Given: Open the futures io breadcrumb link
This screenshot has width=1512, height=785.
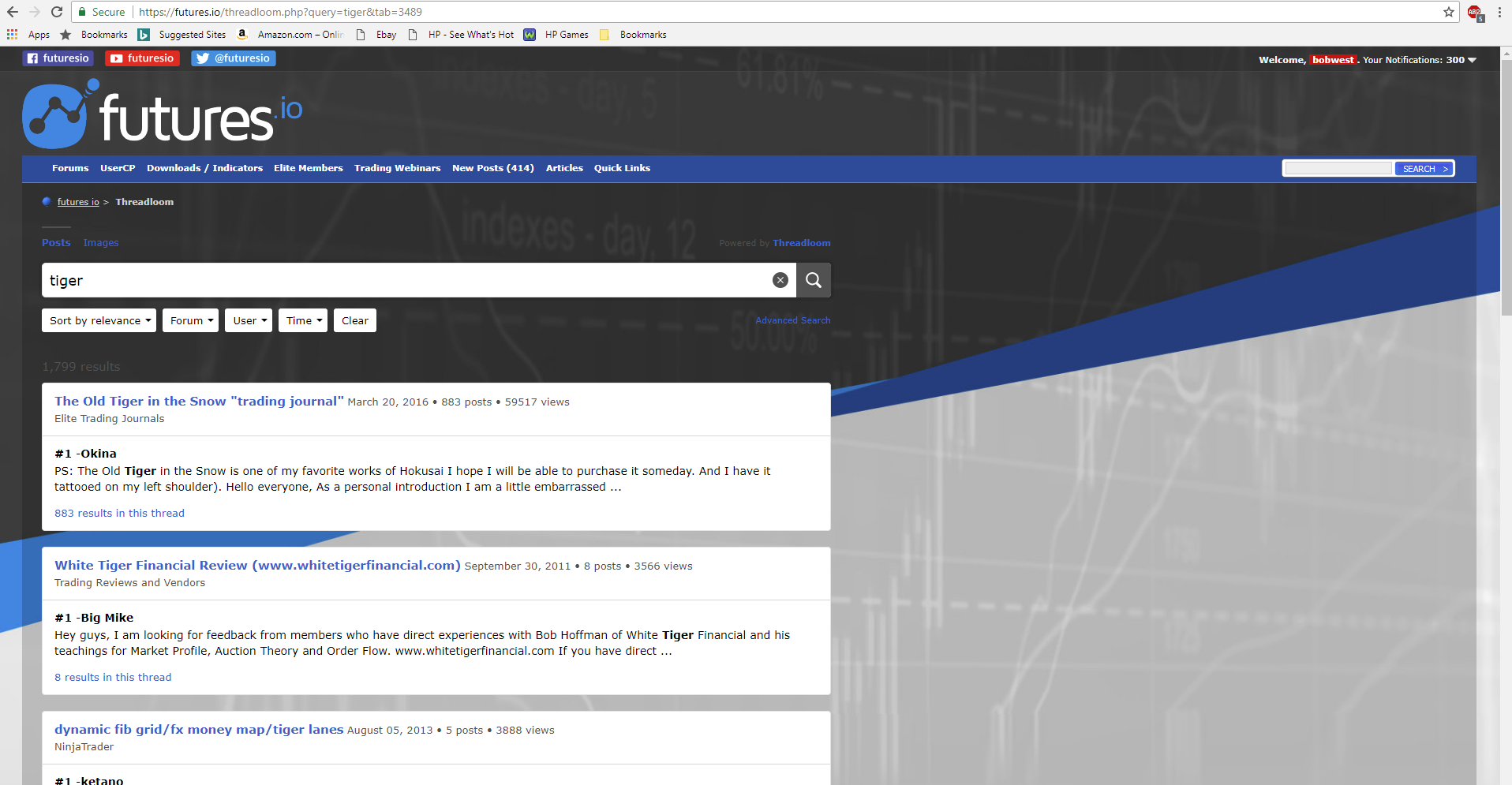Looking at the screenshot, I should pos(78,202).
